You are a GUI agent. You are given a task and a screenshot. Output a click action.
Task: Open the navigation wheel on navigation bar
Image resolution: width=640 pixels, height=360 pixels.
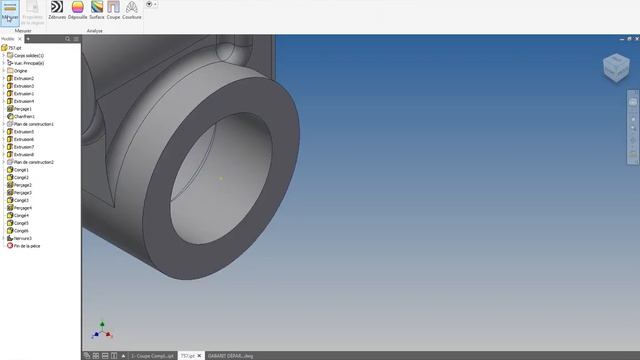633,102
